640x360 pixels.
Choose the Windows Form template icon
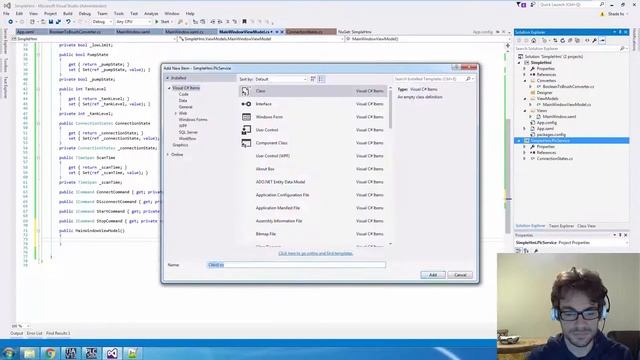tap(246, 117)
